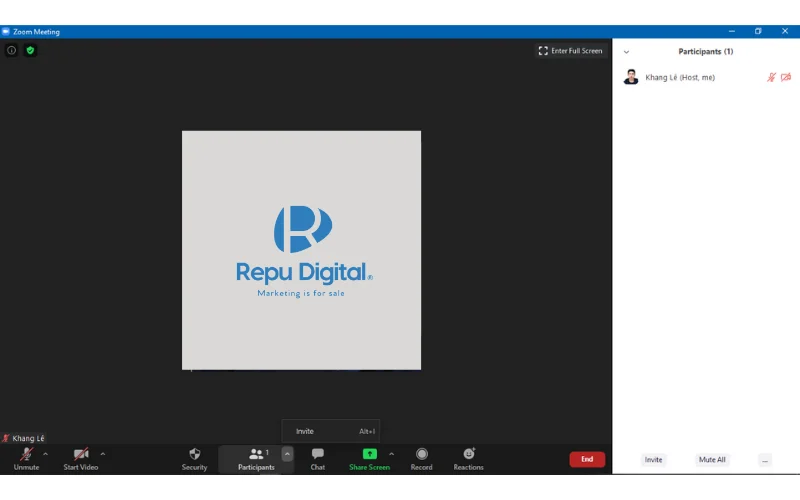Click the Repu Digital profile picture tile
800x500 pixels.
(302, 250)
